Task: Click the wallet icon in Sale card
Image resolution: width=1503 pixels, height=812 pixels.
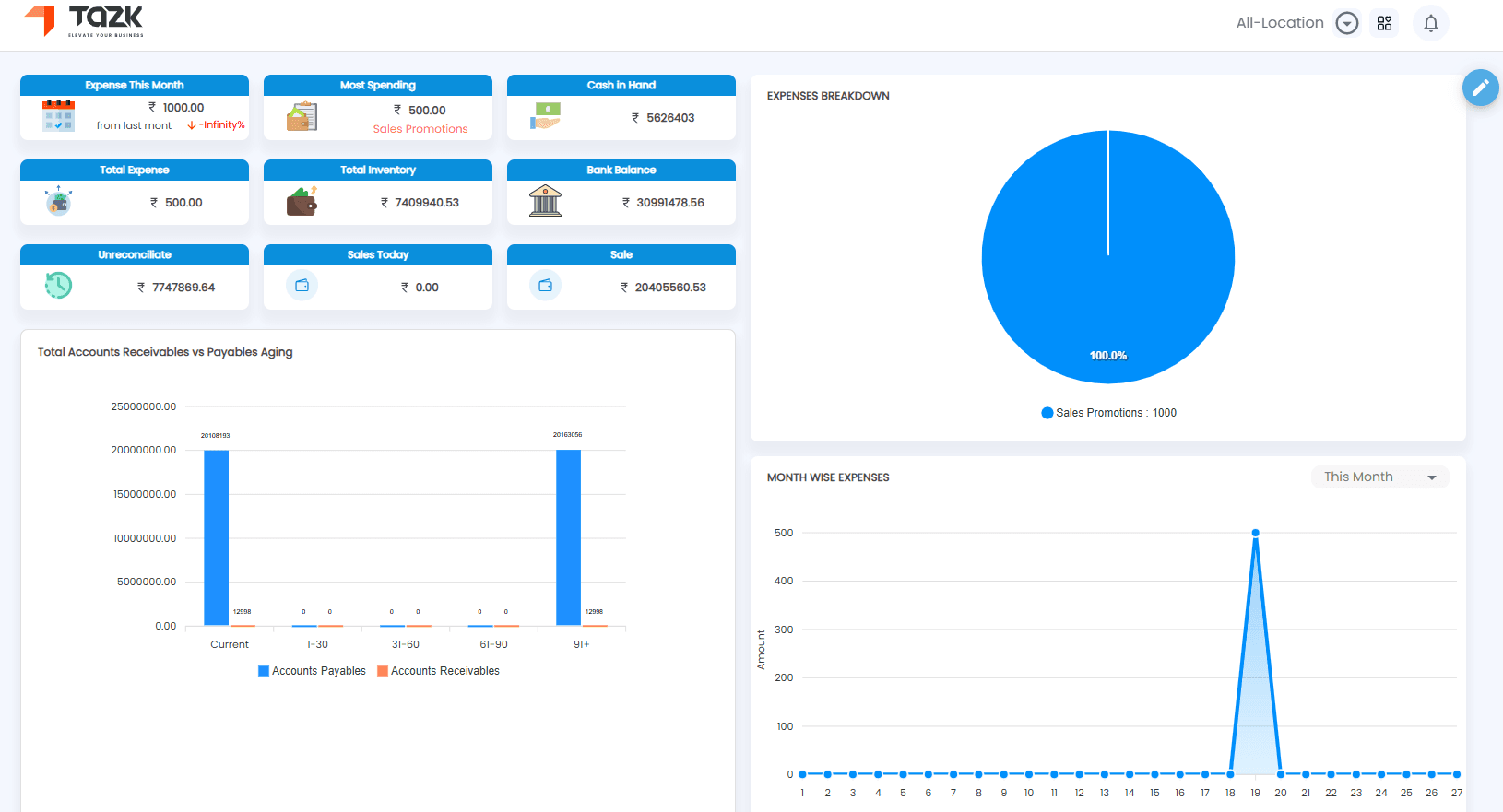Action: (545, 286)
